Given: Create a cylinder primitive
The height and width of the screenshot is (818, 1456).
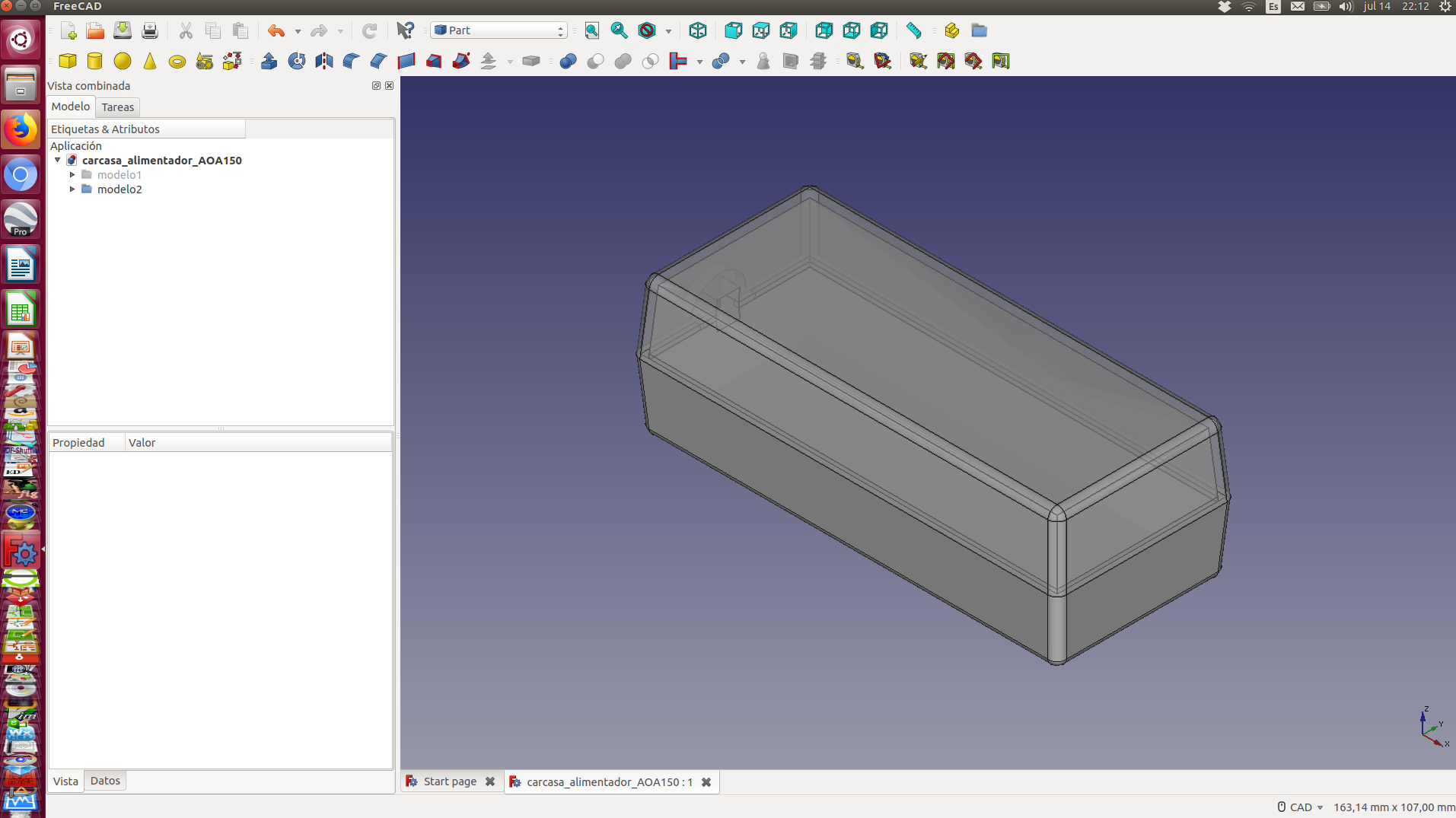Looking at the screenshot, I should click(95, 61).
